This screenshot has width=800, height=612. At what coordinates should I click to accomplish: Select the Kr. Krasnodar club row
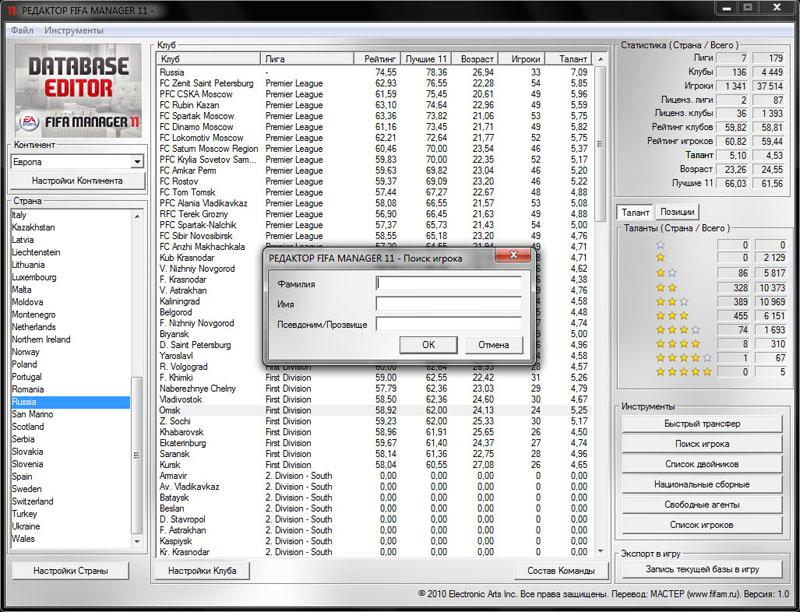click(374, 552)
